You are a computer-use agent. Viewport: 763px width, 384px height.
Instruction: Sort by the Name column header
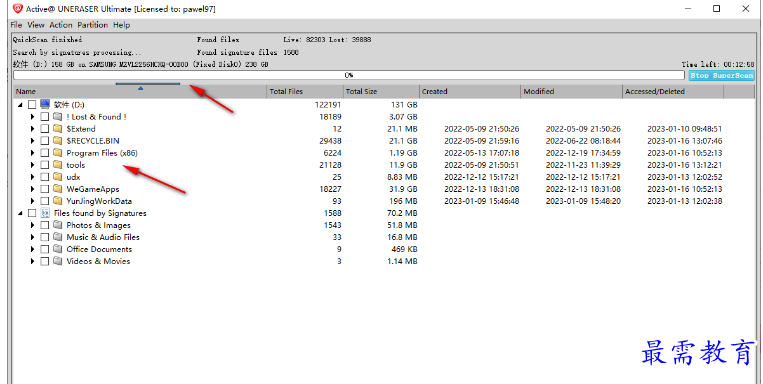tap(140, 91)
